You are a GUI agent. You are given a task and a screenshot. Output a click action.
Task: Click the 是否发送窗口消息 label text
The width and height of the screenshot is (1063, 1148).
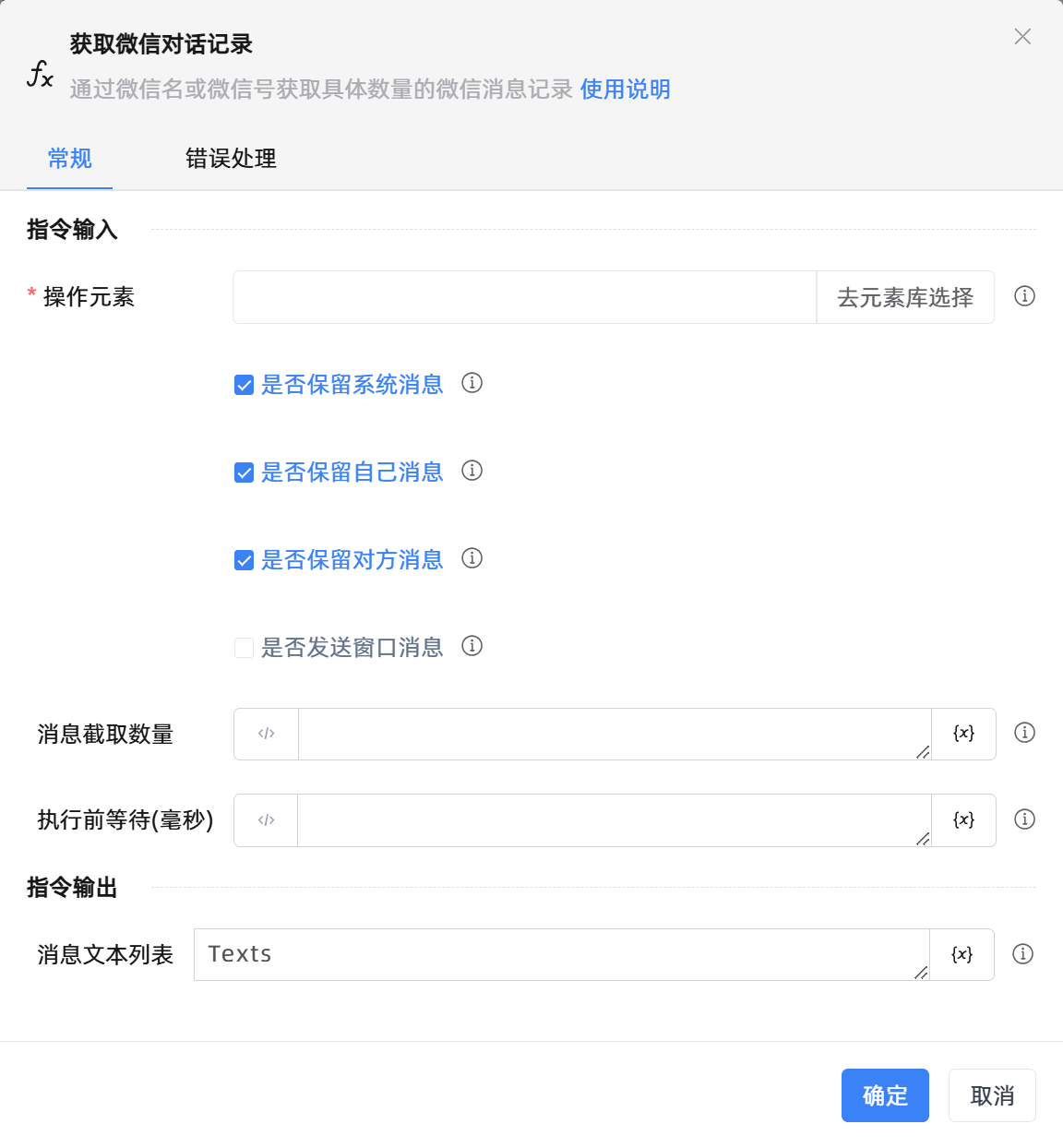(352, 648)
